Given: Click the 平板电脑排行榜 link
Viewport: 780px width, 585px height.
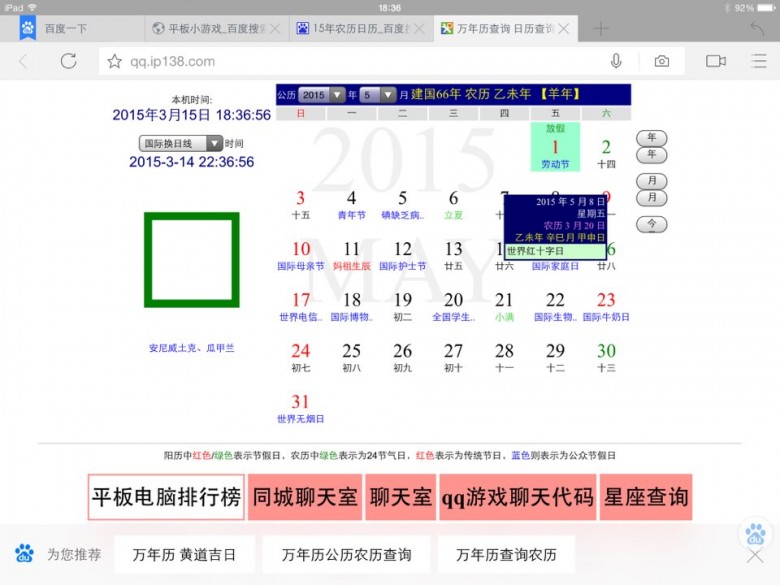Looking at the screenshot, I should coord(166,497).
